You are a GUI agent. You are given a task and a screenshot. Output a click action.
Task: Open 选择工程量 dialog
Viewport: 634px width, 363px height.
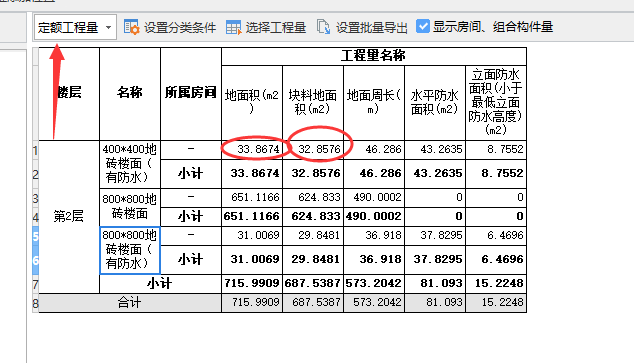tap(266, 27)
